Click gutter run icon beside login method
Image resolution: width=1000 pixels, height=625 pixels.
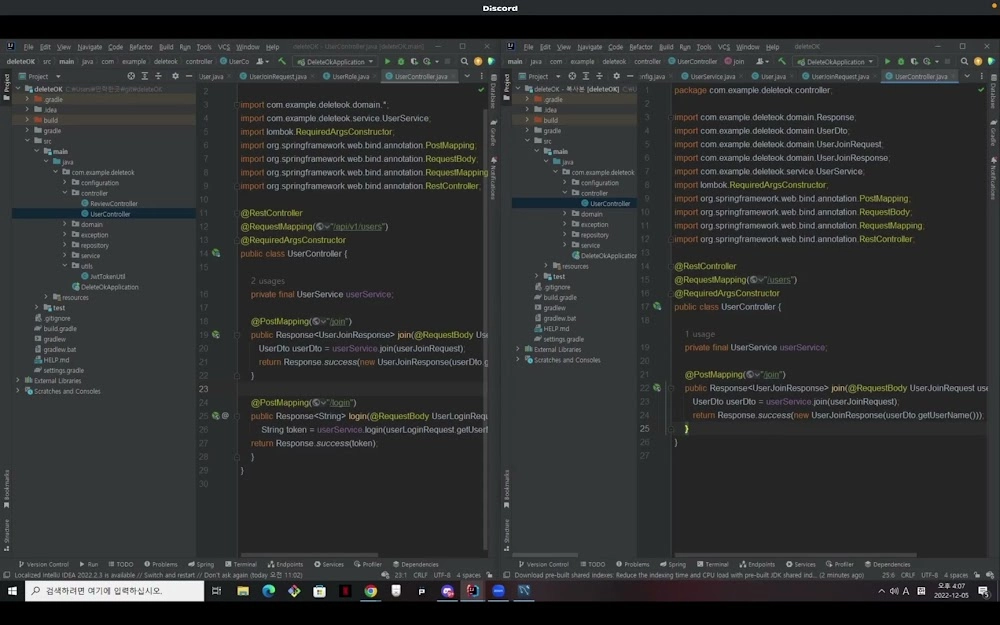[x=215, y=415]
